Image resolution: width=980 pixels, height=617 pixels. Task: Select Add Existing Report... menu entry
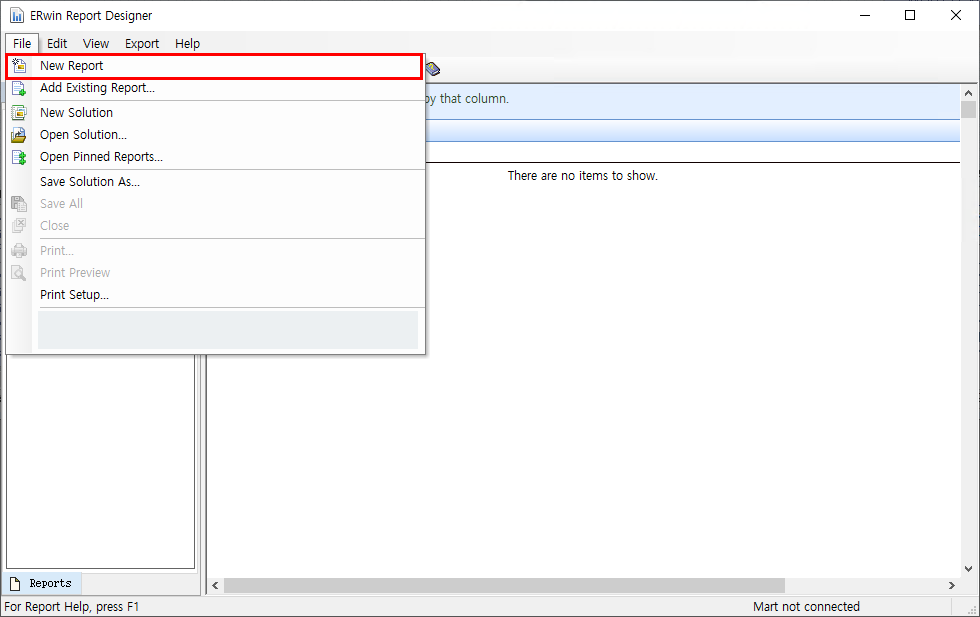(x=215, y=88)
